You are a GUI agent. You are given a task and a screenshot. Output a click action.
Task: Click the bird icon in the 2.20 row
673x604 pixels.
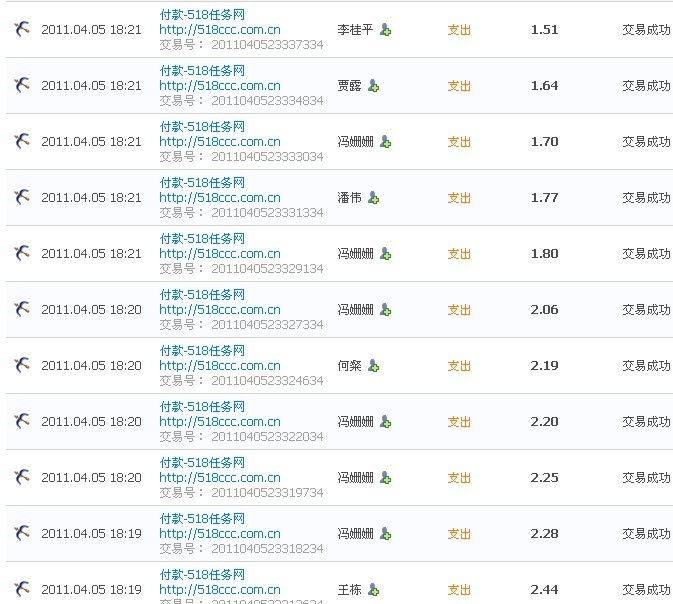pyautogui.click(x=21, y=421)
